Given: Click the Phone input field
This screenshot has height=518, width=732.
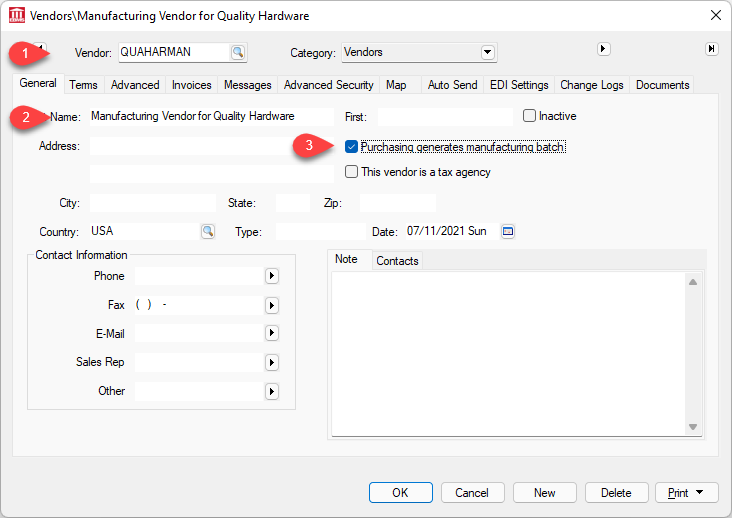Looking at the screenshot, I should (x=199, y=276).
